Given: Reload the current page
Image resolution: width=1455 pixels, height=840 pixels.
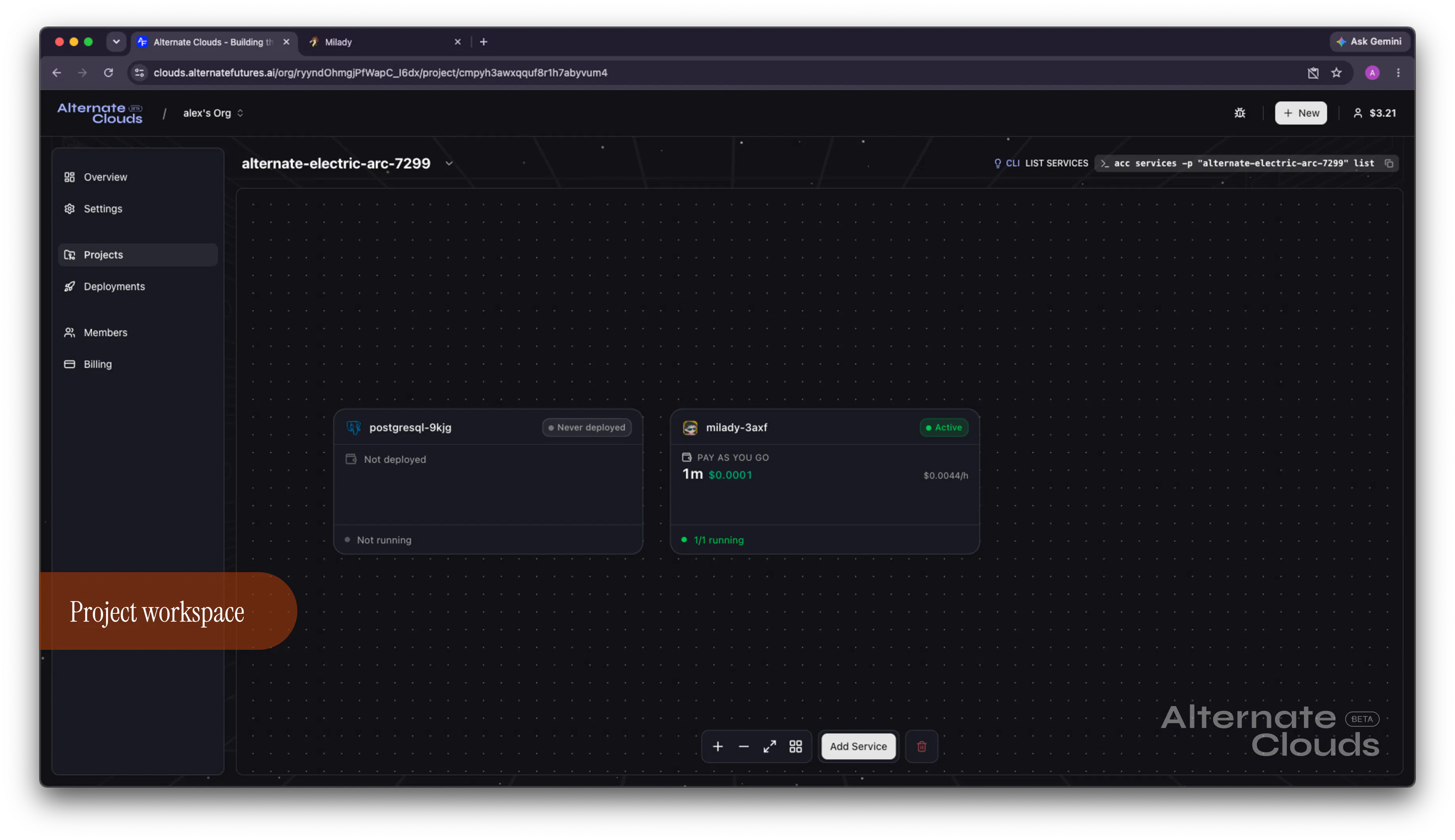Looking at the screenshot, I should point(108,73).
